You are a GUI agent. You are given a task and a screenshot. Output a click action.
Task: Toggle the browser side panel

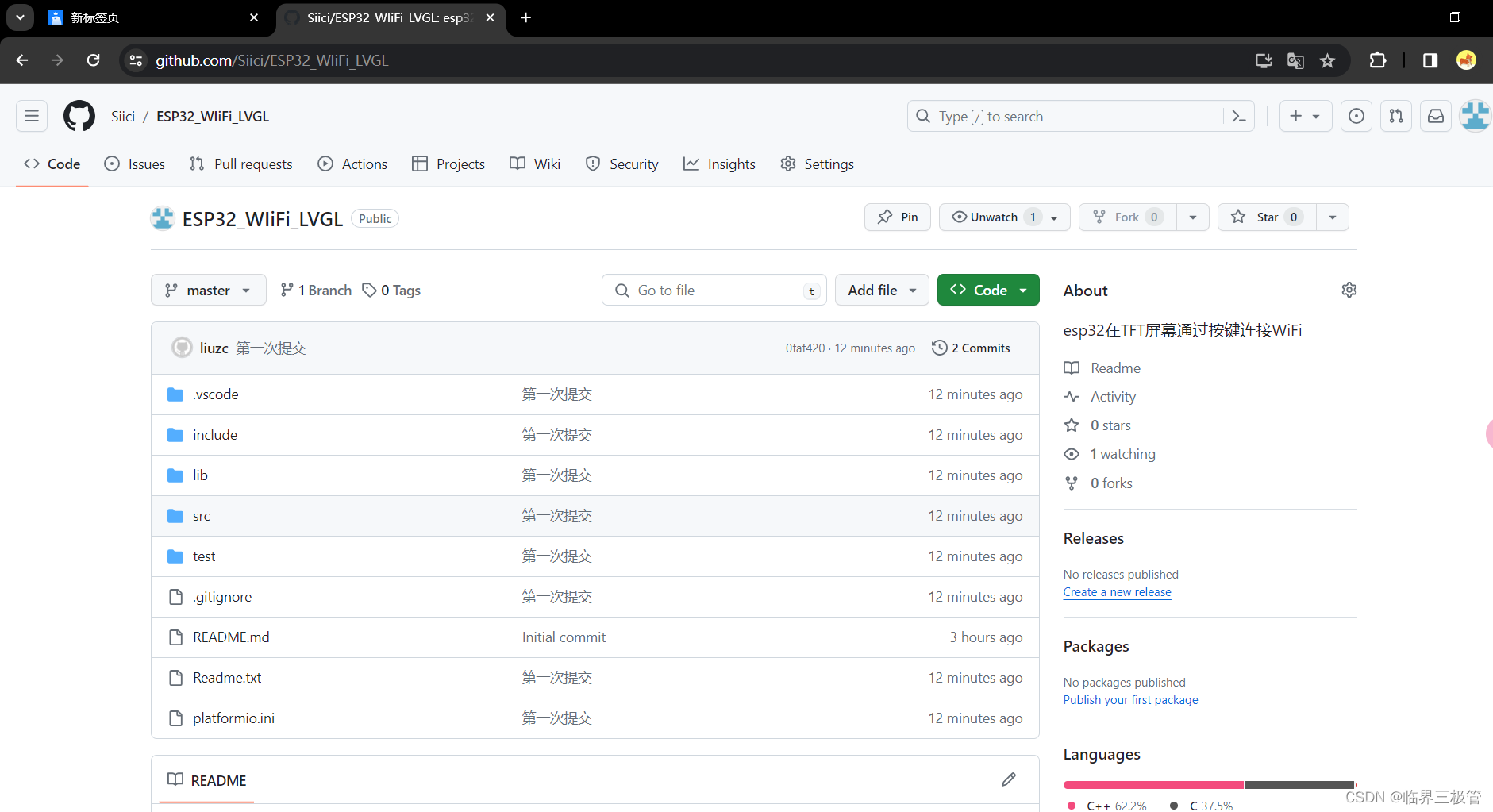[x=1430, y=60]
